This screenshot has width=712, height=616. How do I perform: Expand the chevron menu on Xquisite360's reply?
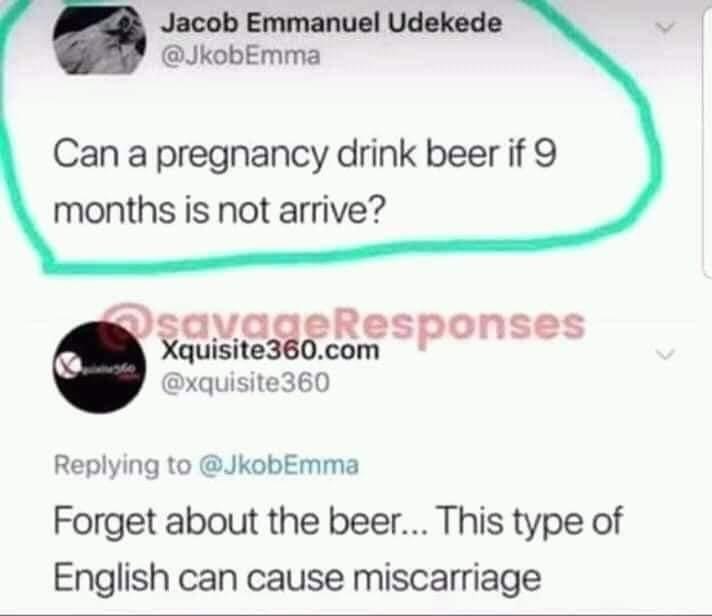[x=665, y=354]
